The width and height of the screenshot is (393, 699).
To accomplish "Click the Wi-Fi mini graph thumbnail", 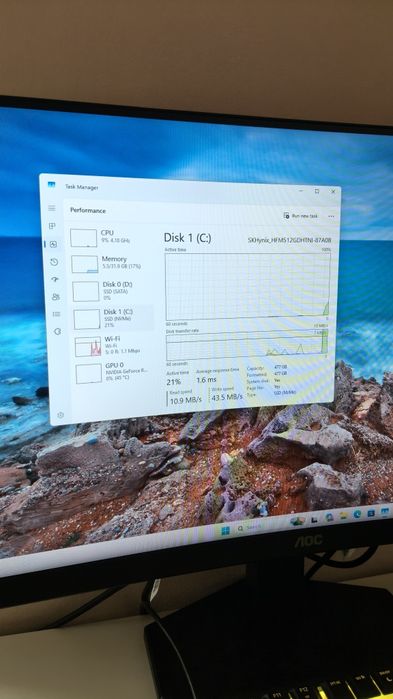I will click(x=88, y=347).
